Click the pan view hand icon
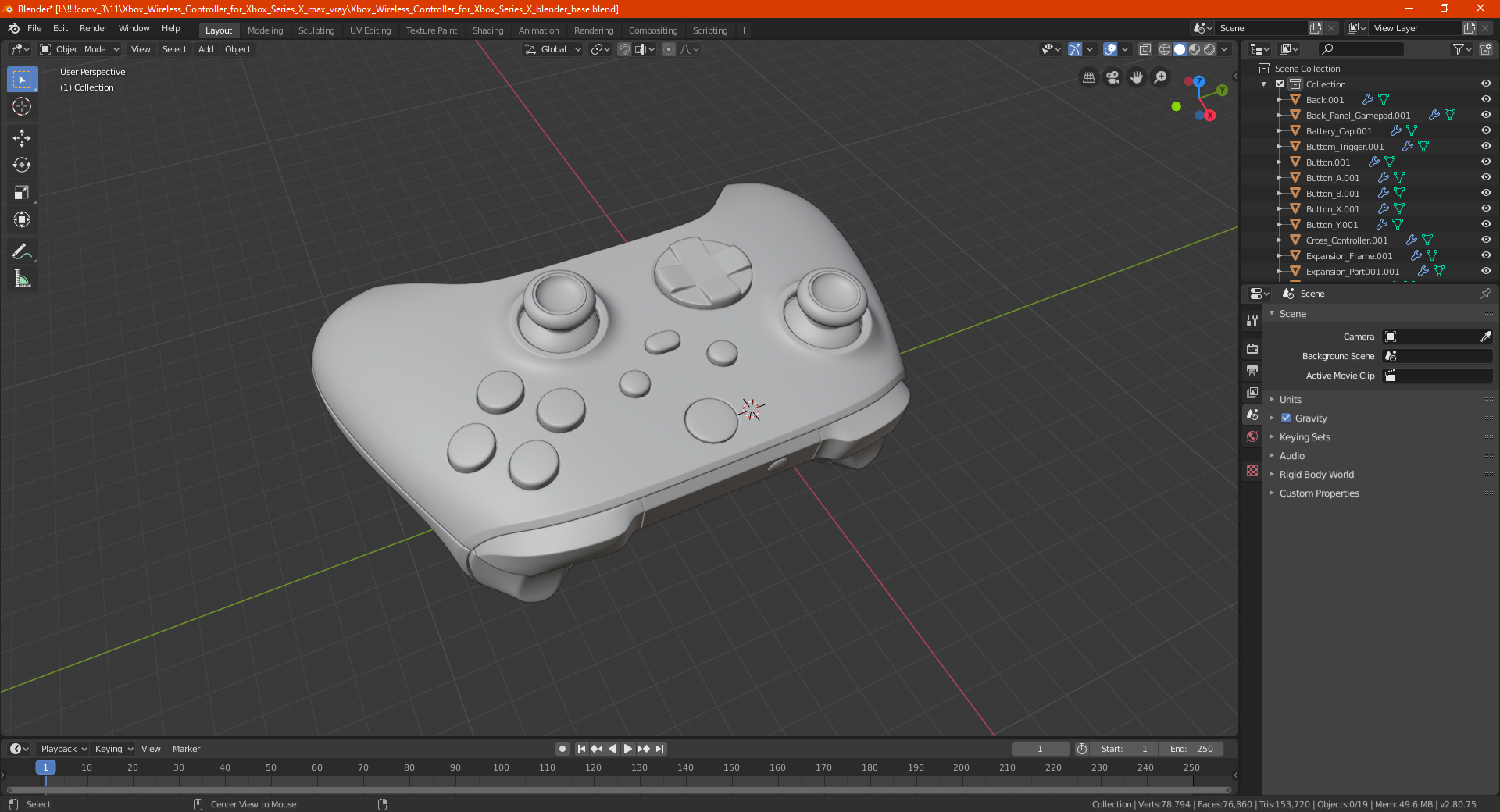 pos(1137,77)
